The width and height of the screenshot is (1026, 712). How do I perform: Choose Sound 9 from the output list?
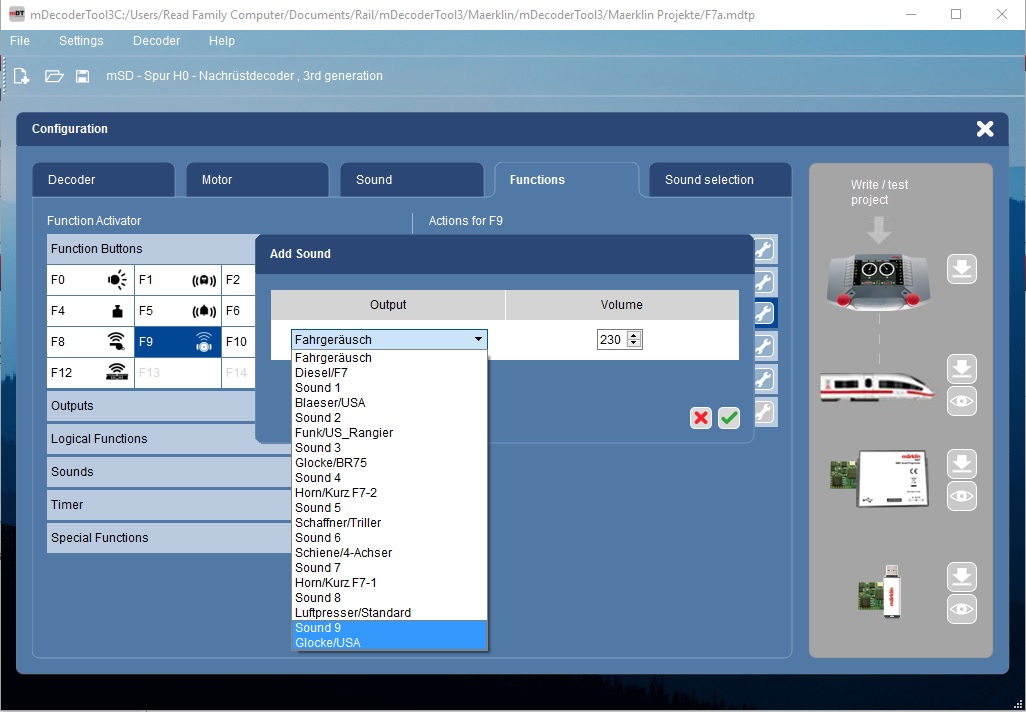[x=389, y=628]
